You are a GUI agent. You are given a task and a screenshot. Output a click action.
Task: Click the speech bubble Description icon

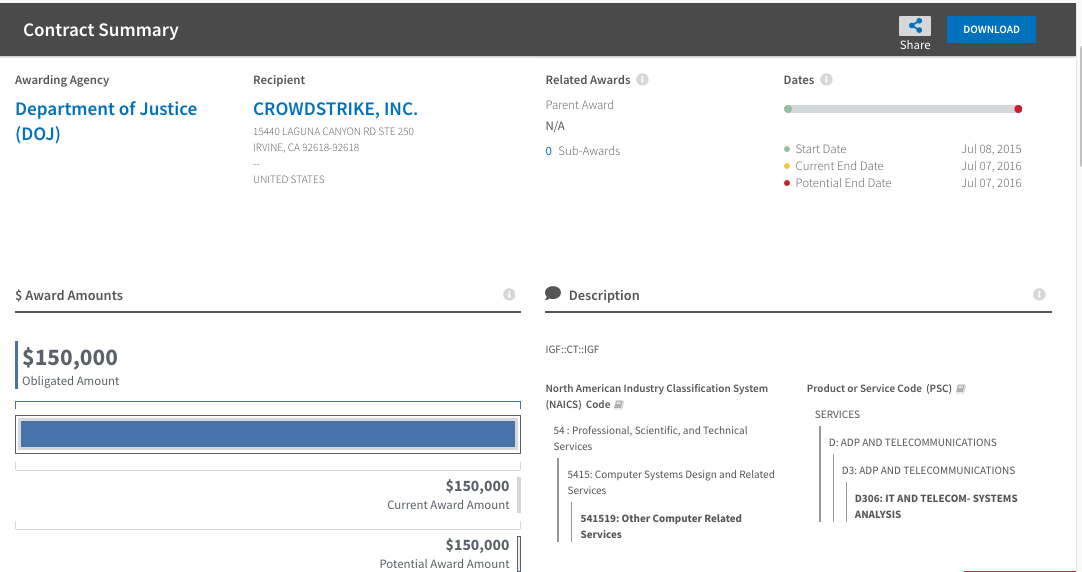(x=553, y=293)
